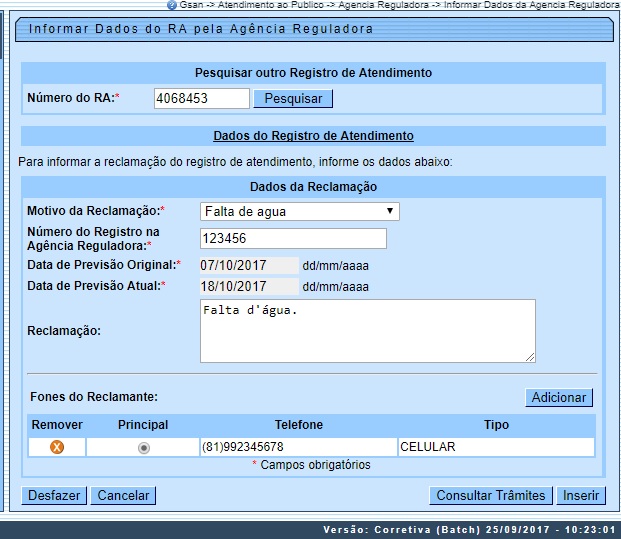This screenshot has height=539, width=621.
Task: Click the orange remove phone icon
Action: 57,447
